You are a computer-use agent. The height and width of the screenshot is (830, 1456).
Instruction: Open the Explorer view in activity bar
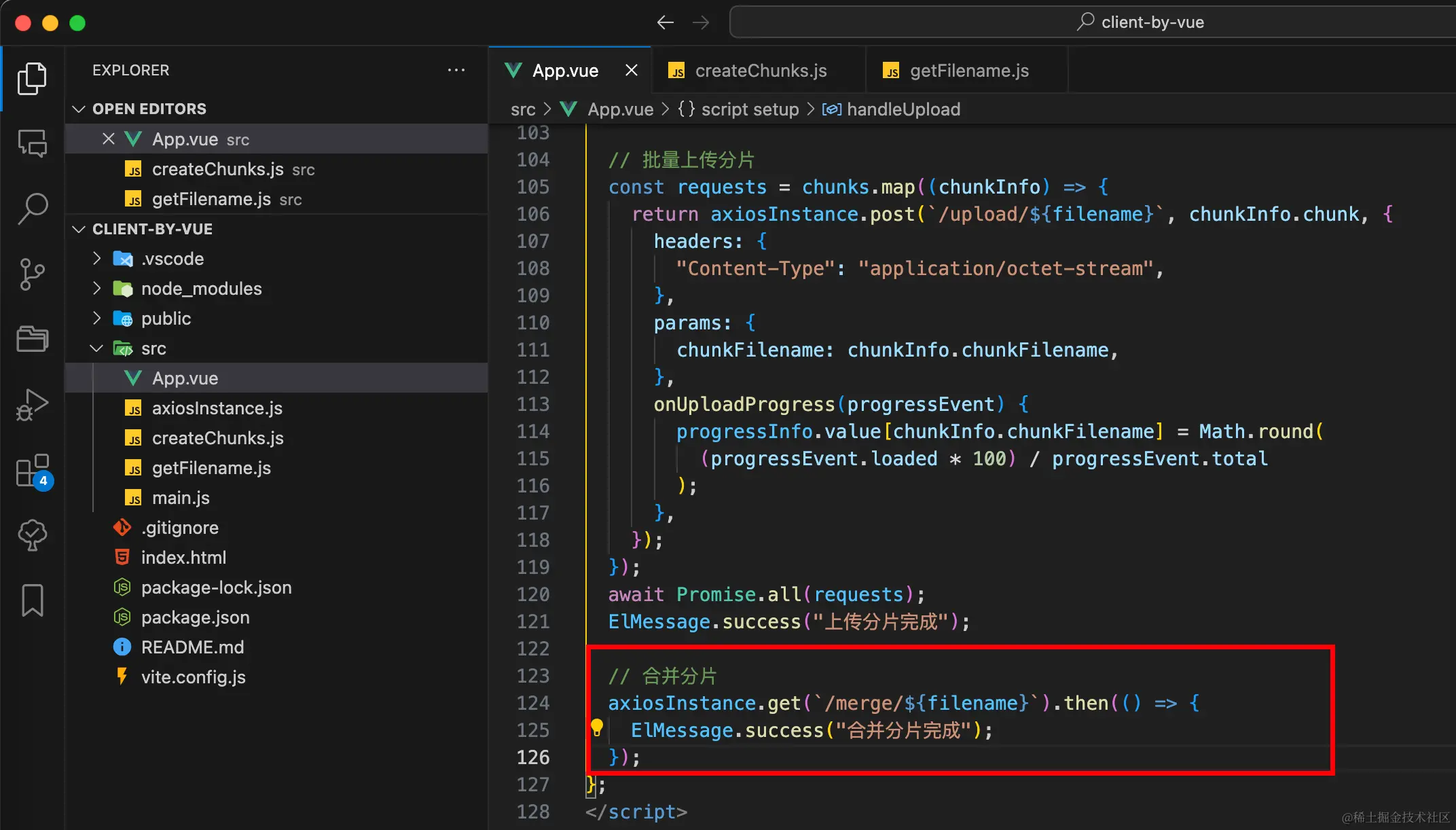click(x=32, y=79)
